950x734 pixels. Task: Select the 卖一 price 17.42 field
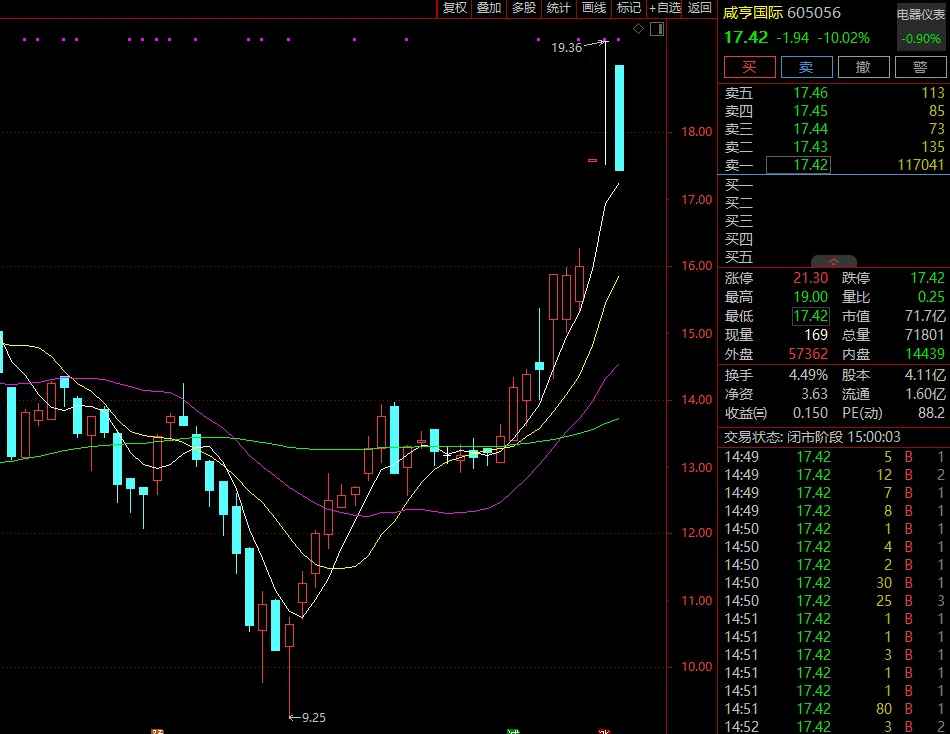coord(798,165)
